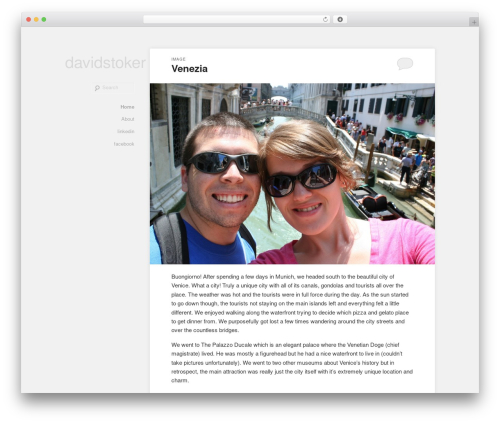Open the About page in the sidebar

(128, 119)
